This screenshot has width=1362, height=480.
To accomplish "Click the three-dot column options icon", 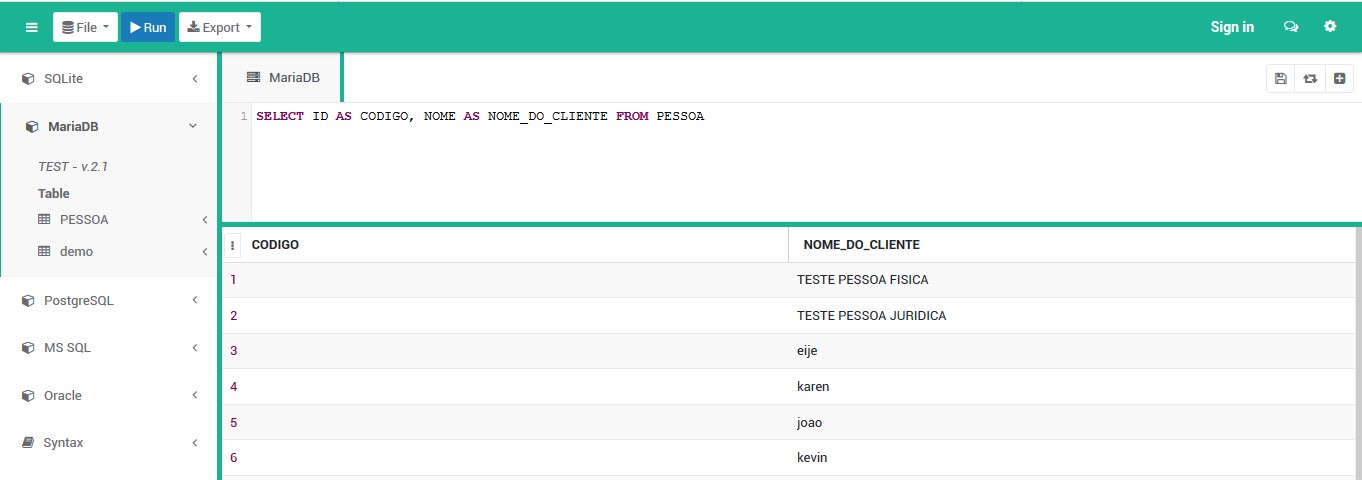I will pos(233,245).
